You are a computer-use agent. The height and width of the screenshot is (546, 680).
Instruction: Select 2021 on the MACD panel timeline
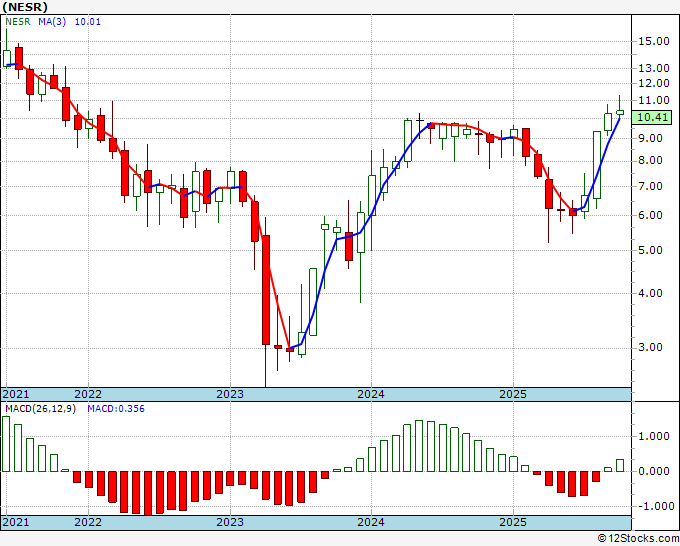[x=16, y=523]
